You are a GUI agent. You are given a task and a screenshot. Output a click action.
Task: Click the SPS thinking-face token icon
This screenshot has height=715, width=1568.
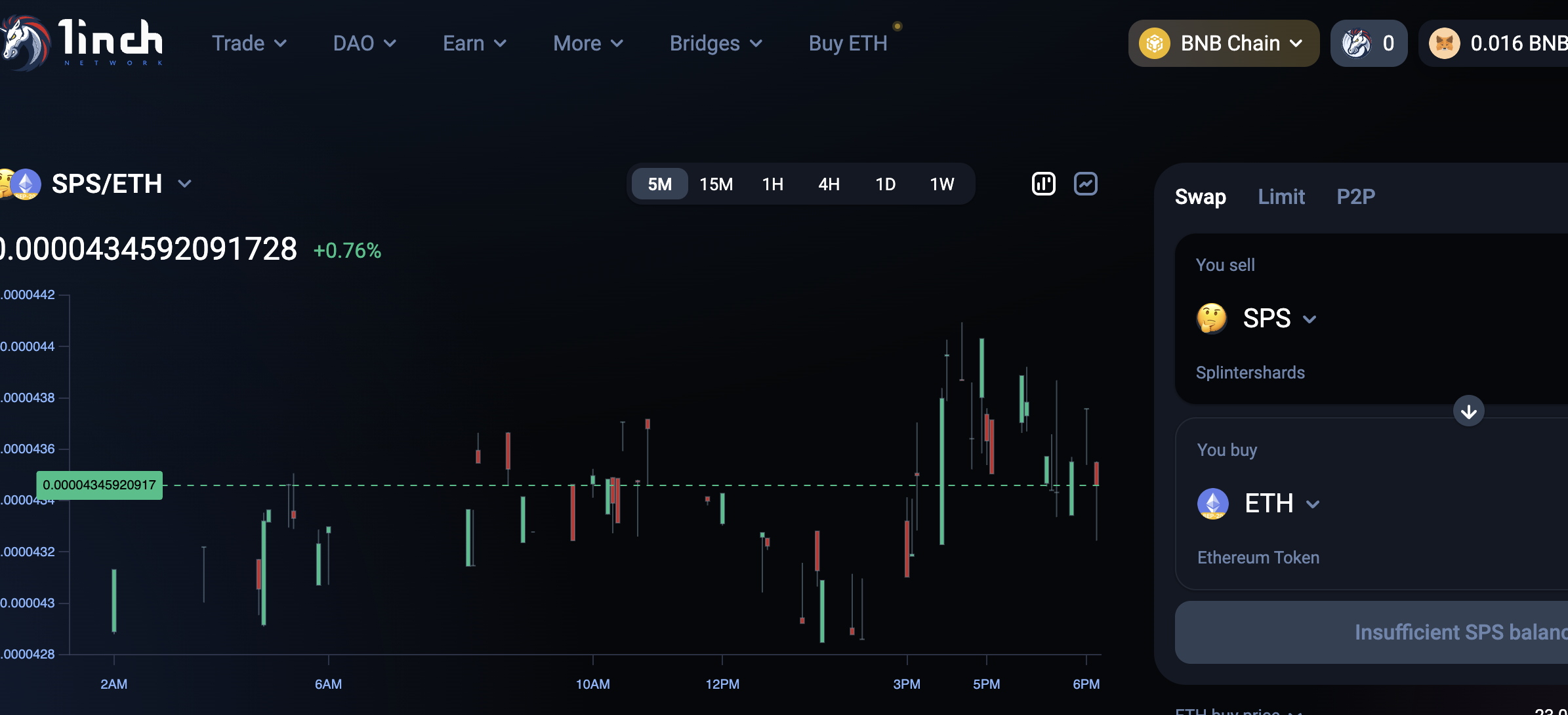point(1212,319)
